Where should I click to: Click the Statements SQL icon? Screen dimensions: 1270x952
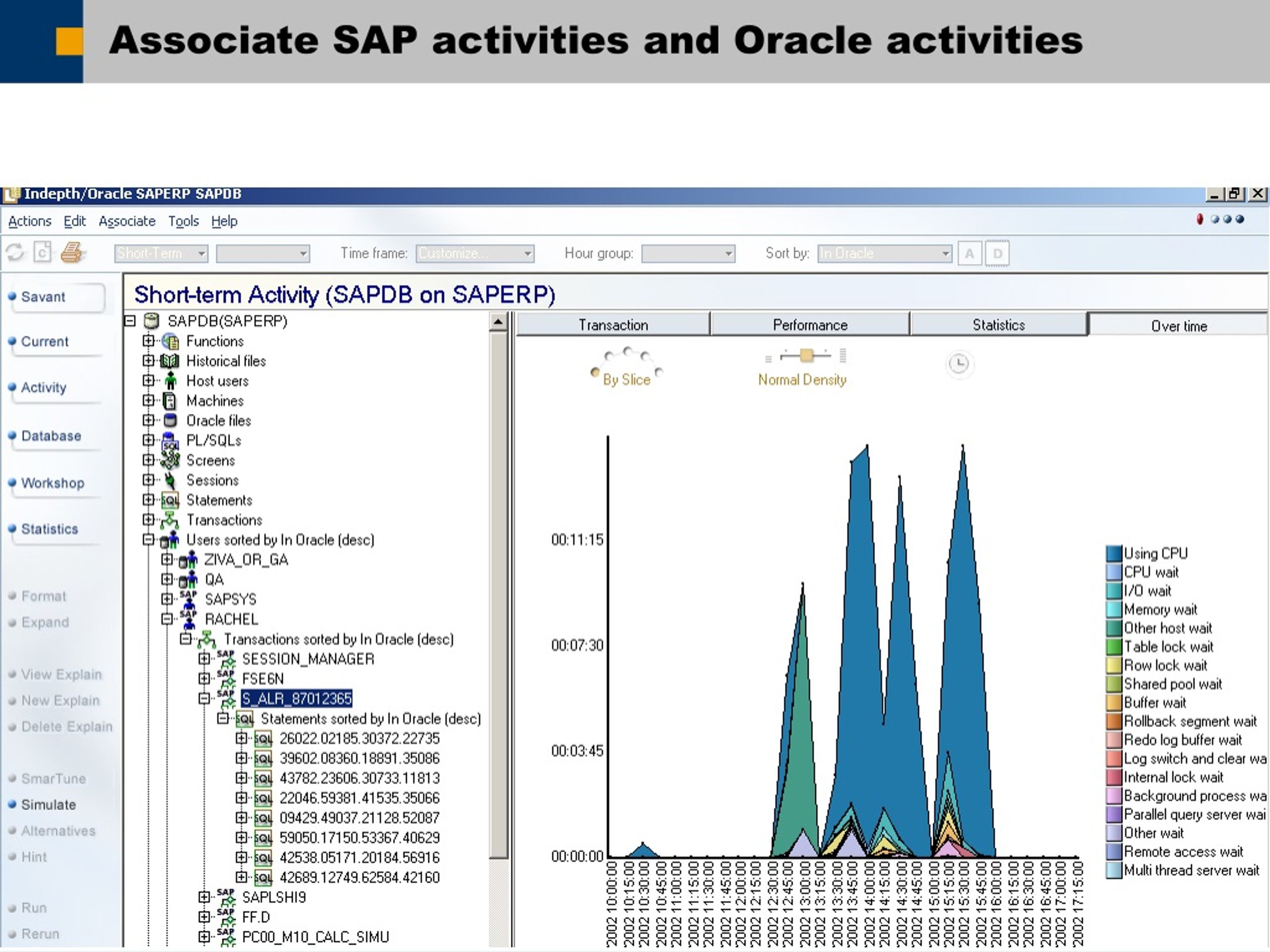(171, 500)
